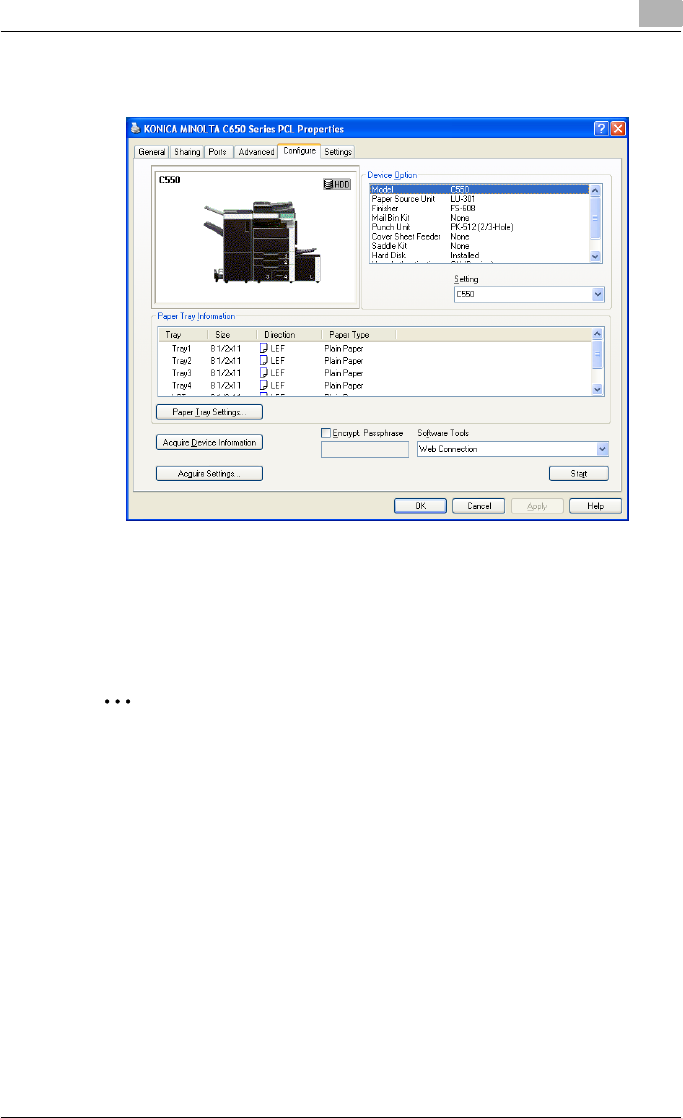Select the Punch Unit row
This screenshot has height=1118, width=683.
coord(479,227)
